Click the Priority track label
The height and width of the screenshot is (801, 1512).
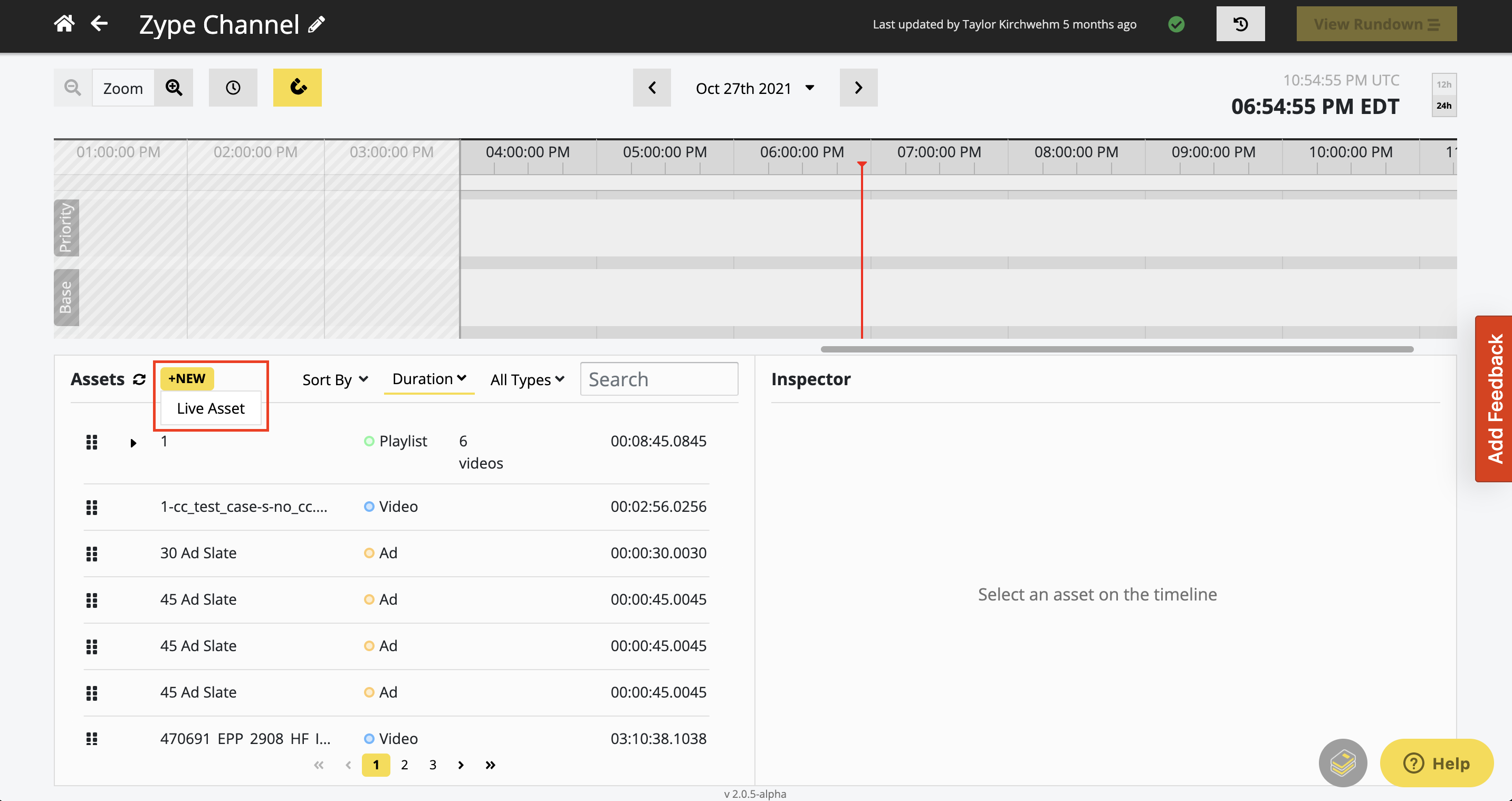pyautogui.click(x=66, y=228)
